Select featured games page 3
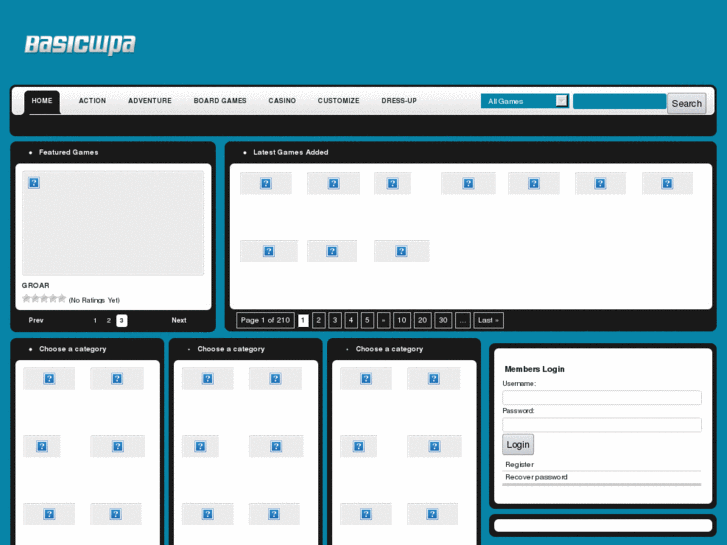This screenshot has height=545, width=727. tap(121, 321)
